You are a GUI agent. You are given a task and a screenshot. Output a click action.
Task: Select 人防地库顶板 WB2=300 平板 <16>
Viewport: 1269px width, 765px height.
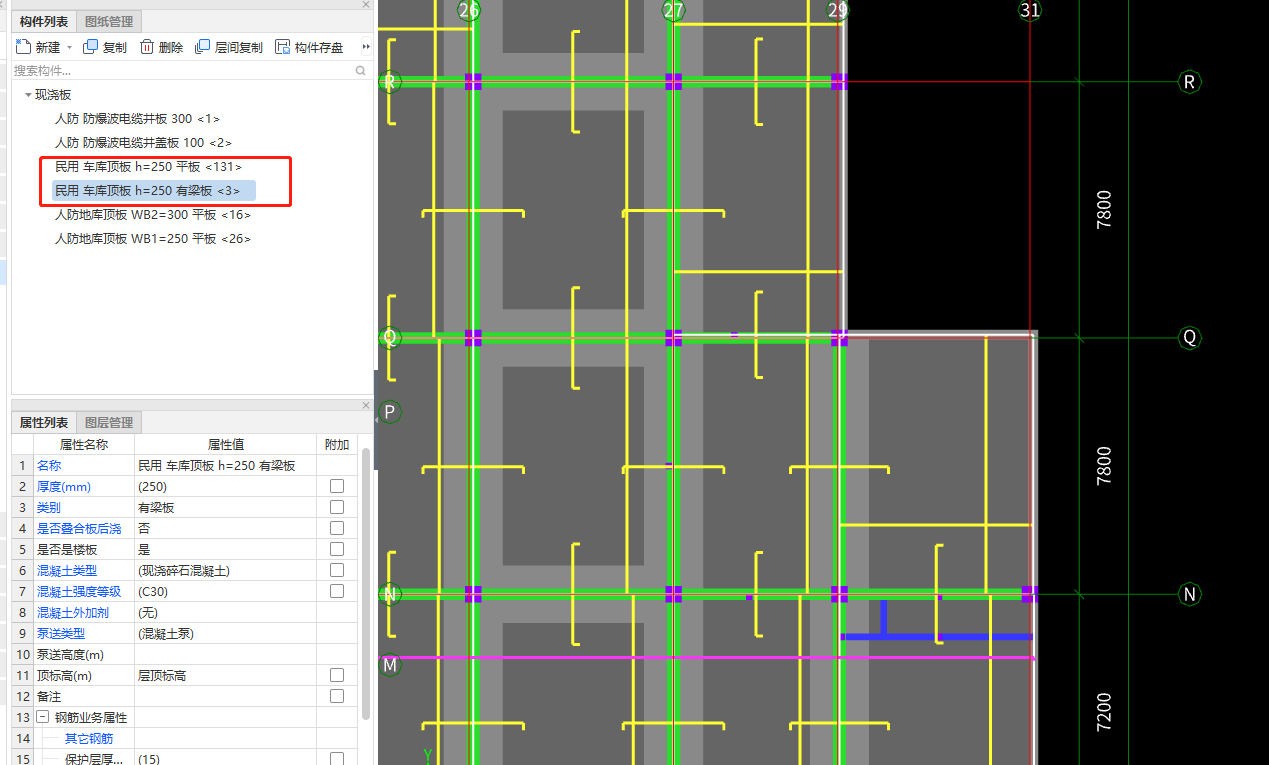tap(152, 214)
